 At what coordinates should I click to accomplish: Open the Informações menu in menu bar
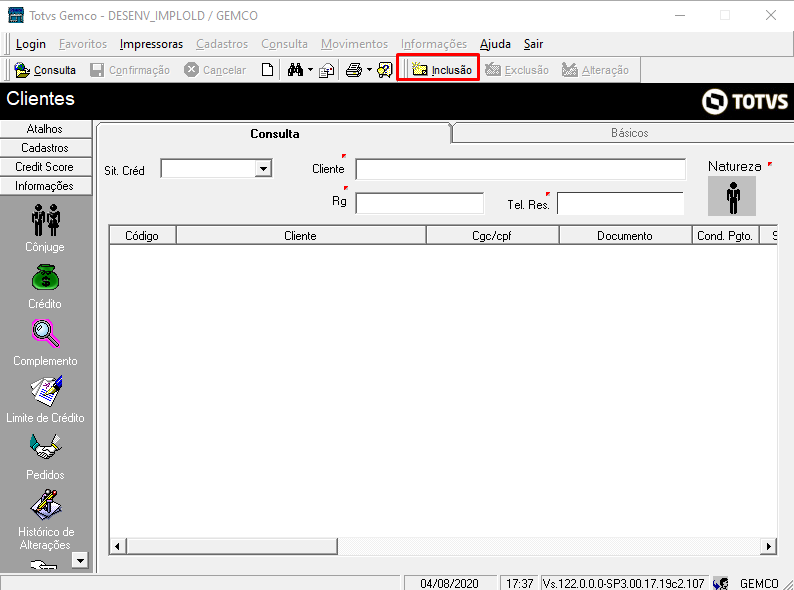434,44
